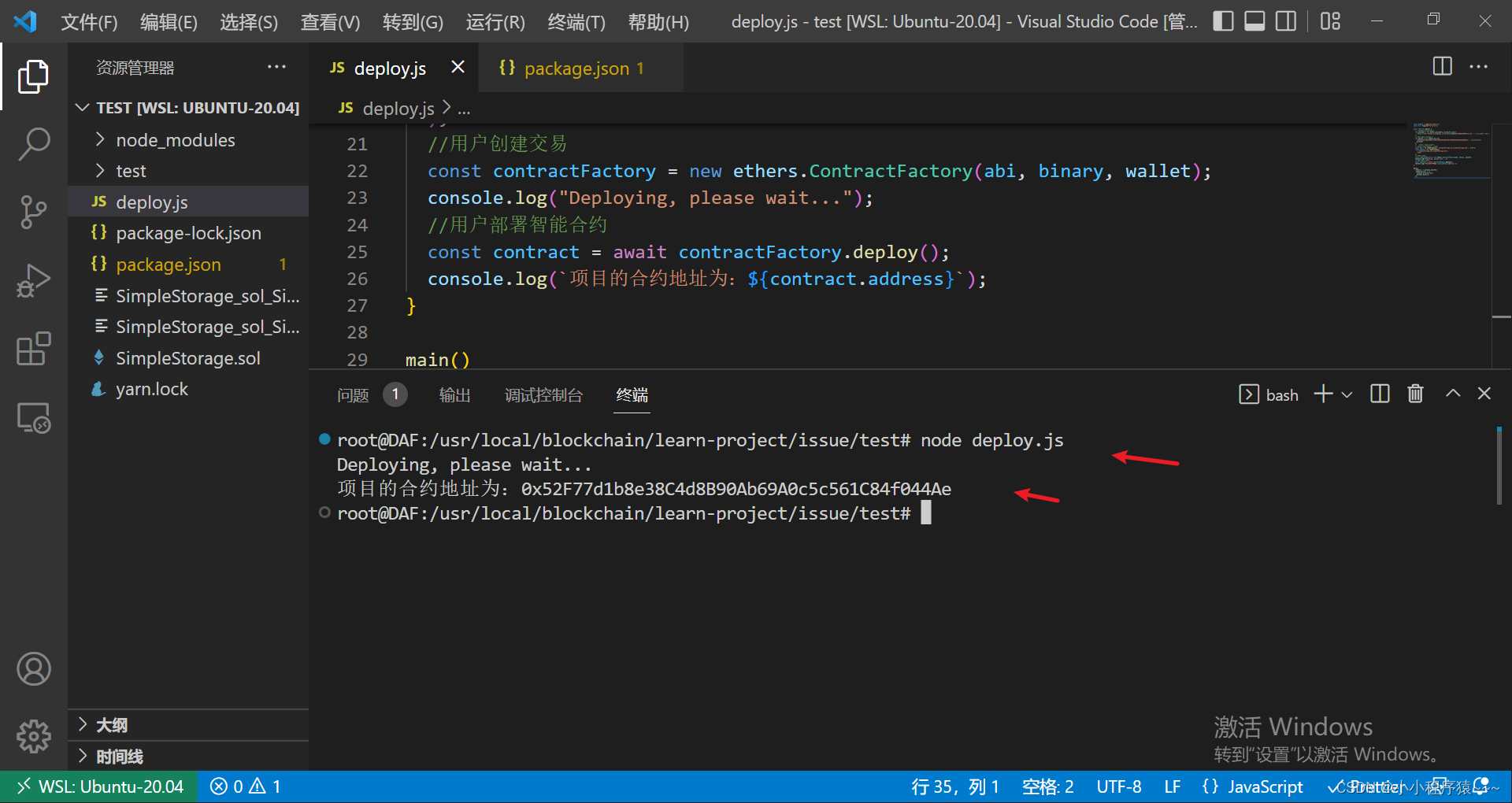Open 编辑(E) menu
Image resolution: width=1512 pixels, height=803 pixels.
169,22
